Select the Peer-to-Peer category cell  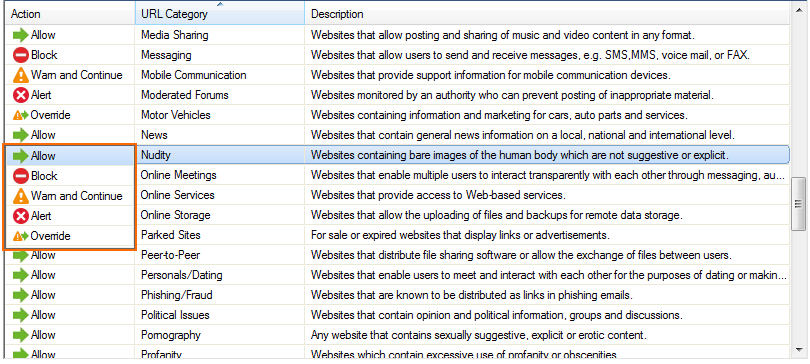point(220,255)
